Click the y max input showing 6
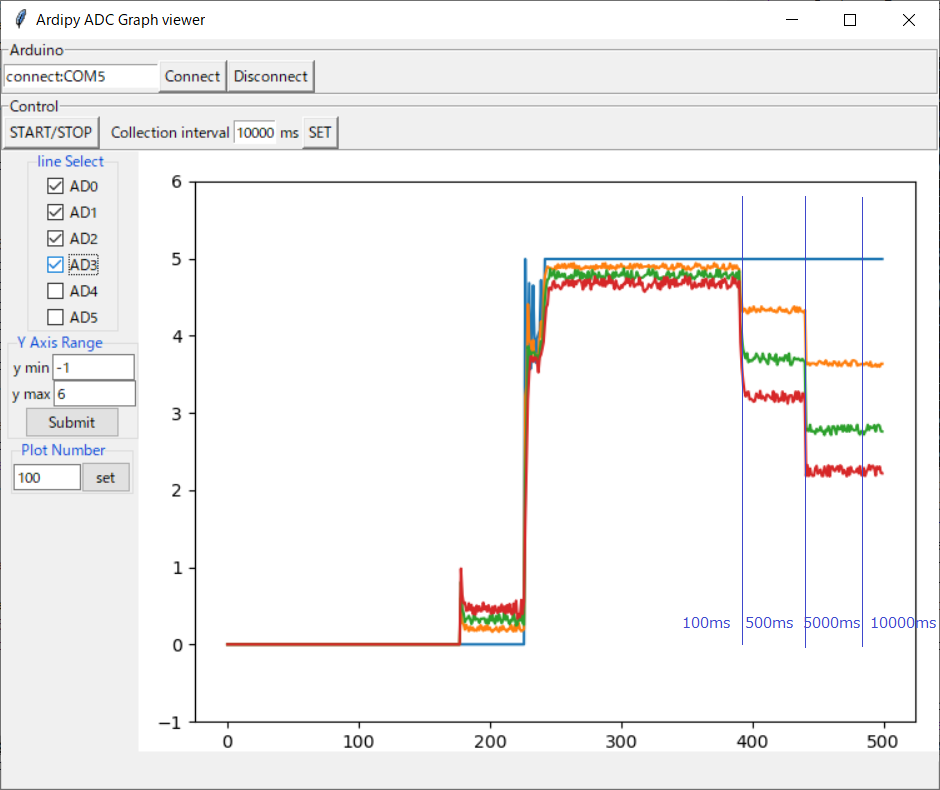Image resolution: width=940 pixels, height=790 pixels. click(x=93, y=393)
